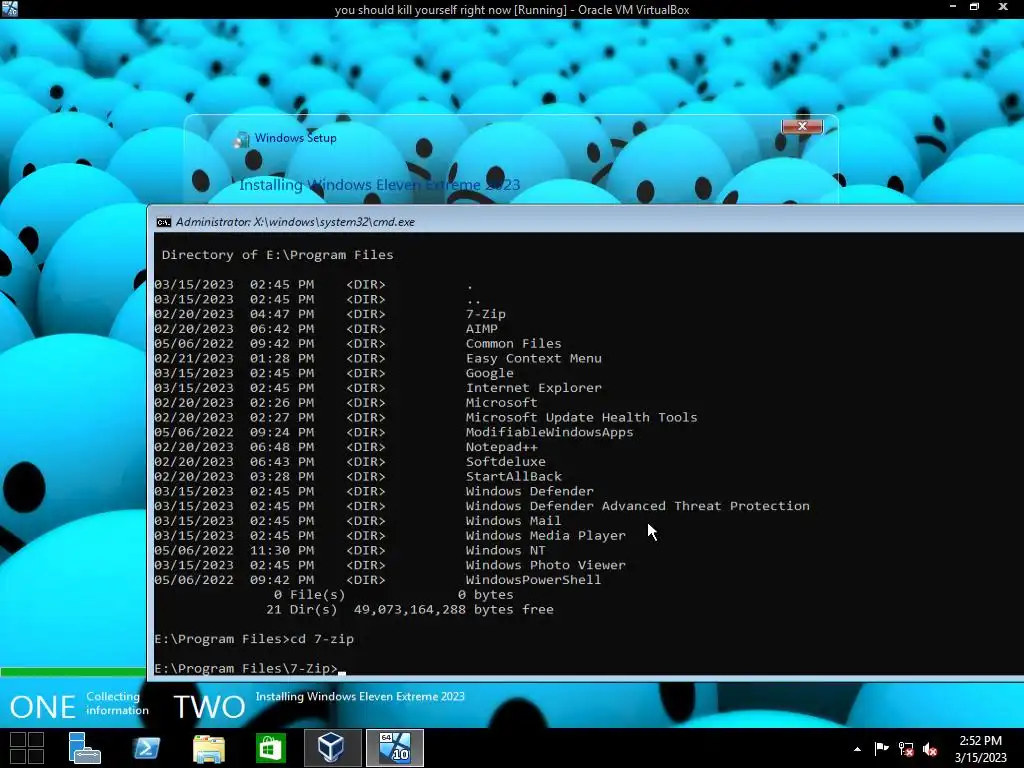Restore down the VirtualBox VM window

click(x=974, y=7)
